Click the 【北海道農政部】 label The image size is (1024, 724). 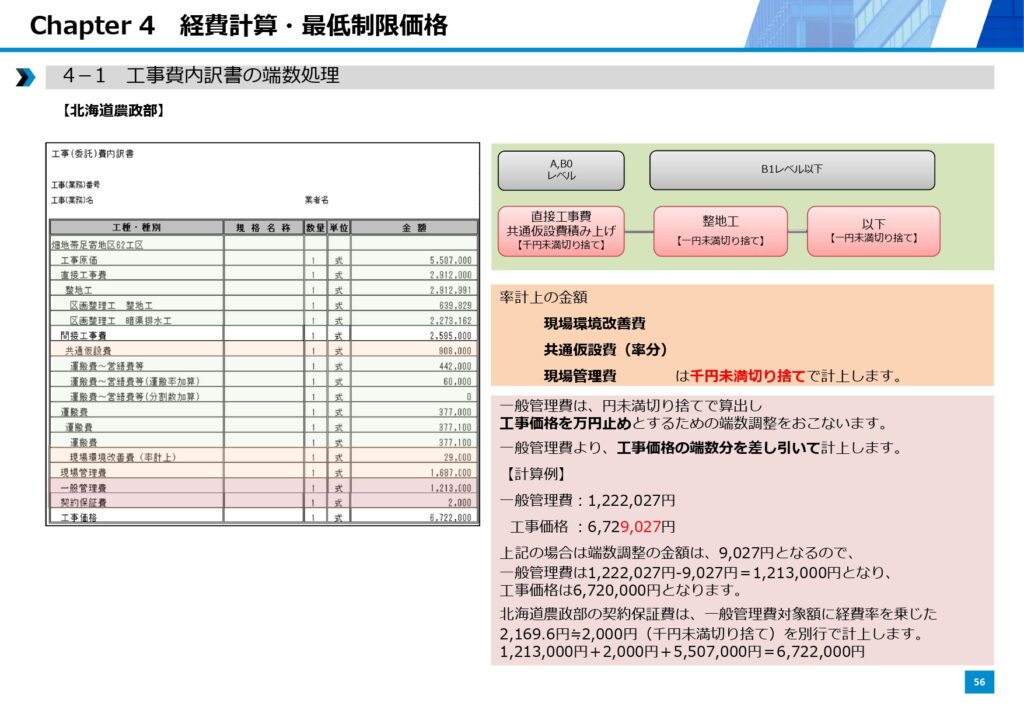point(107,111)
